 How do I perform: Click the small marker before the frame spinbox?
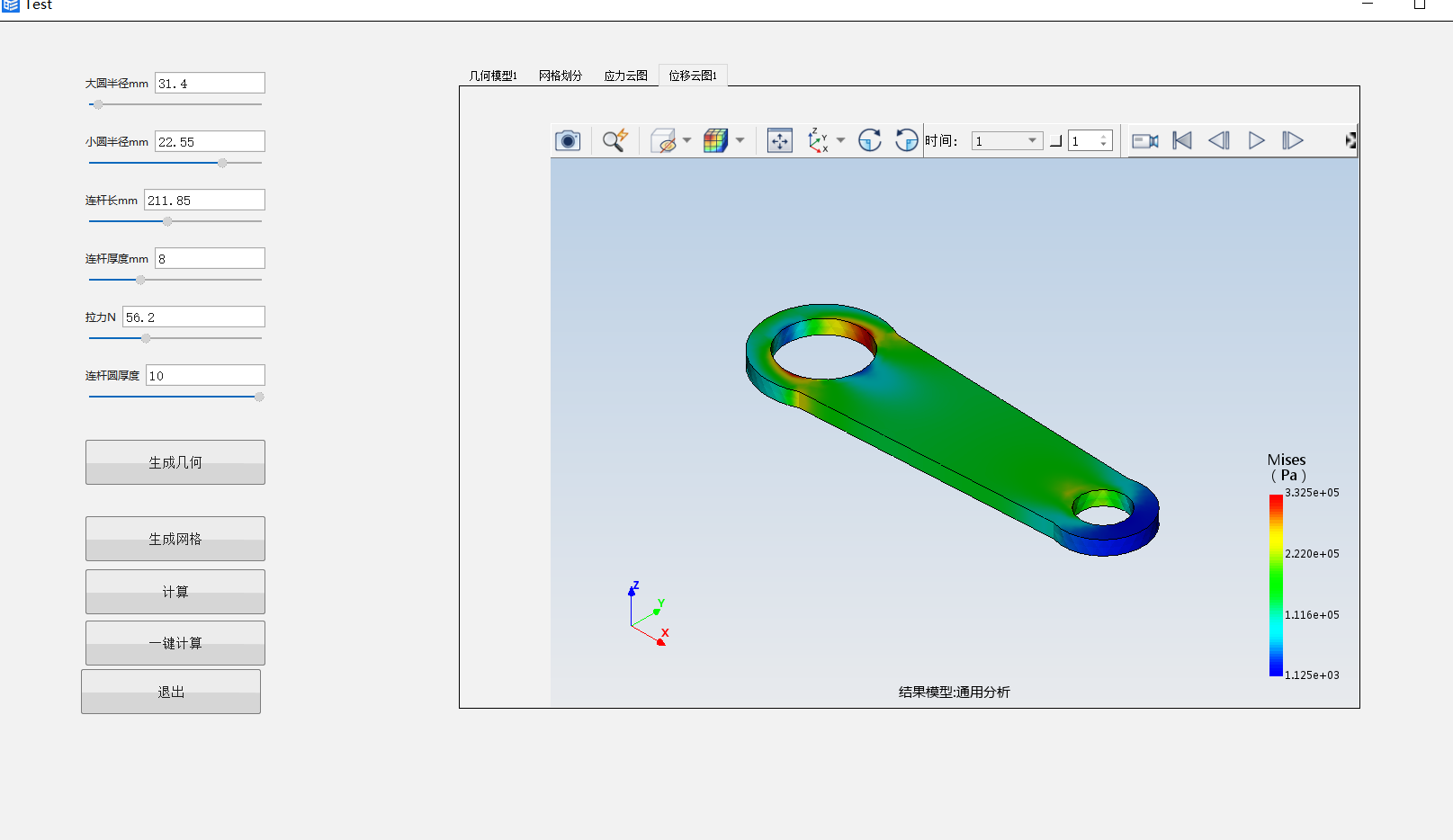point(1055,141)
